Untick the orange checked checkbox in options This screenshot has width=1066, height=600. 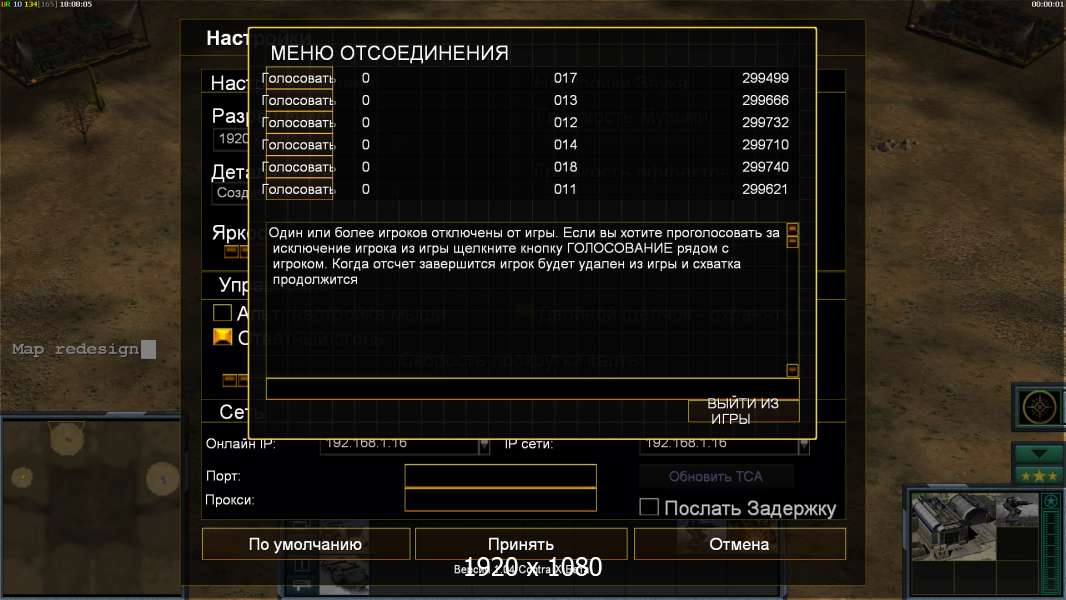[x=222, y=337]
